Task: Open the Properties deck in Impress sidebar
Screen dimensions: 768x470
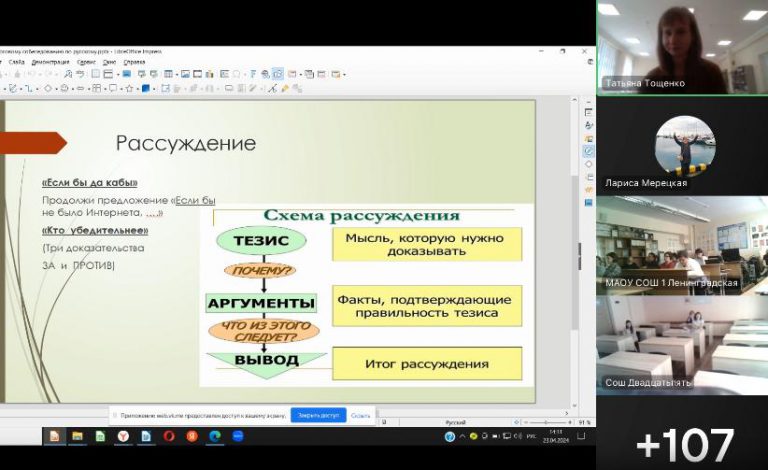Action: (x=588, y=113)
